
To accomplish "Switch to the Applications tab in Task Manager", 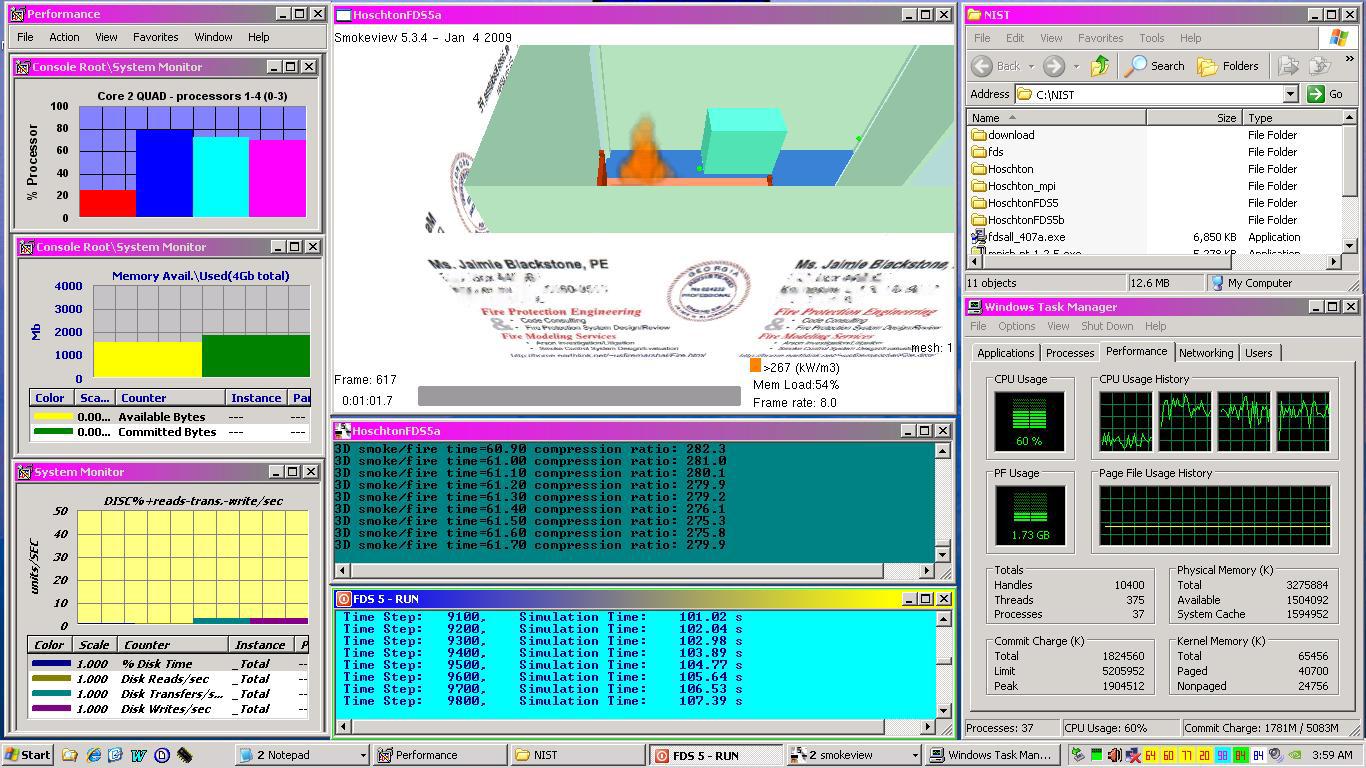I will [x=1005, y=353].
